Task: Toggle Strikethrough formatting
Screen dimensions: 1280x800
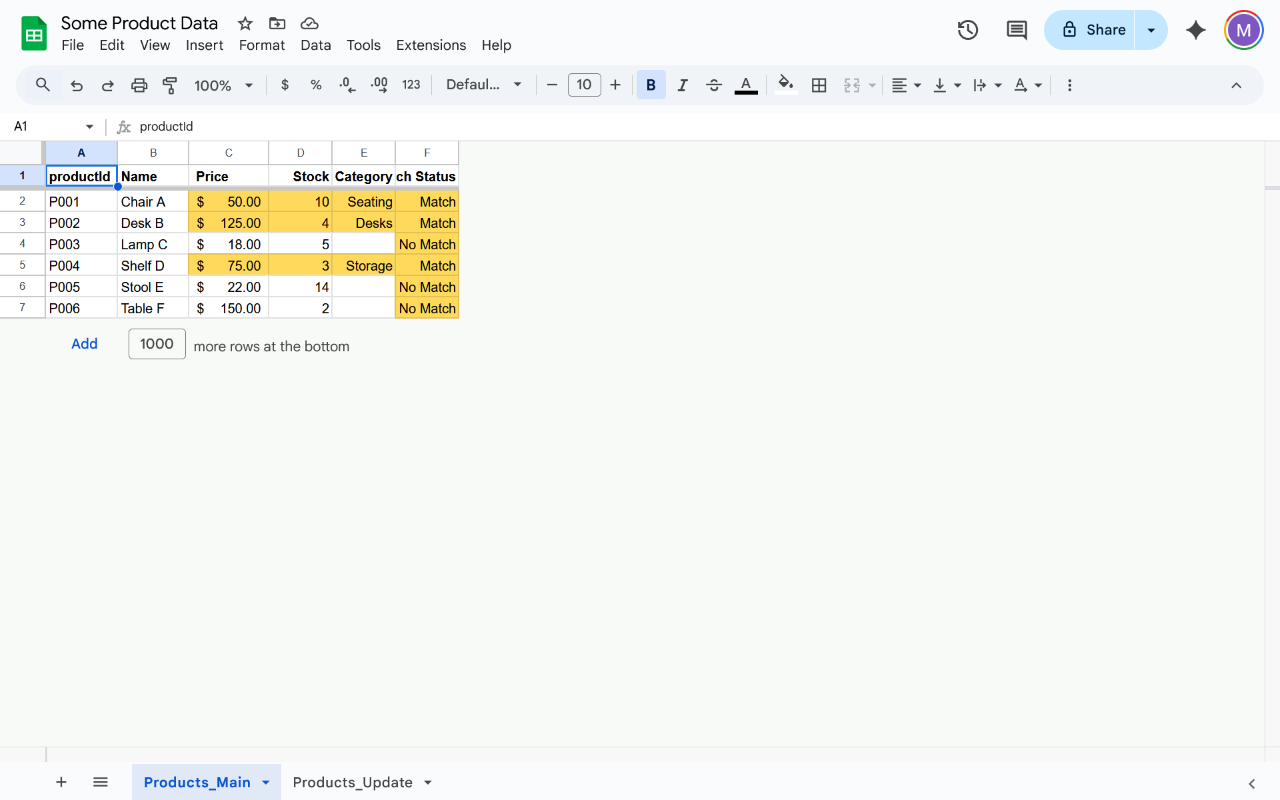Action: pyautogui.click(x=714, y=86)
